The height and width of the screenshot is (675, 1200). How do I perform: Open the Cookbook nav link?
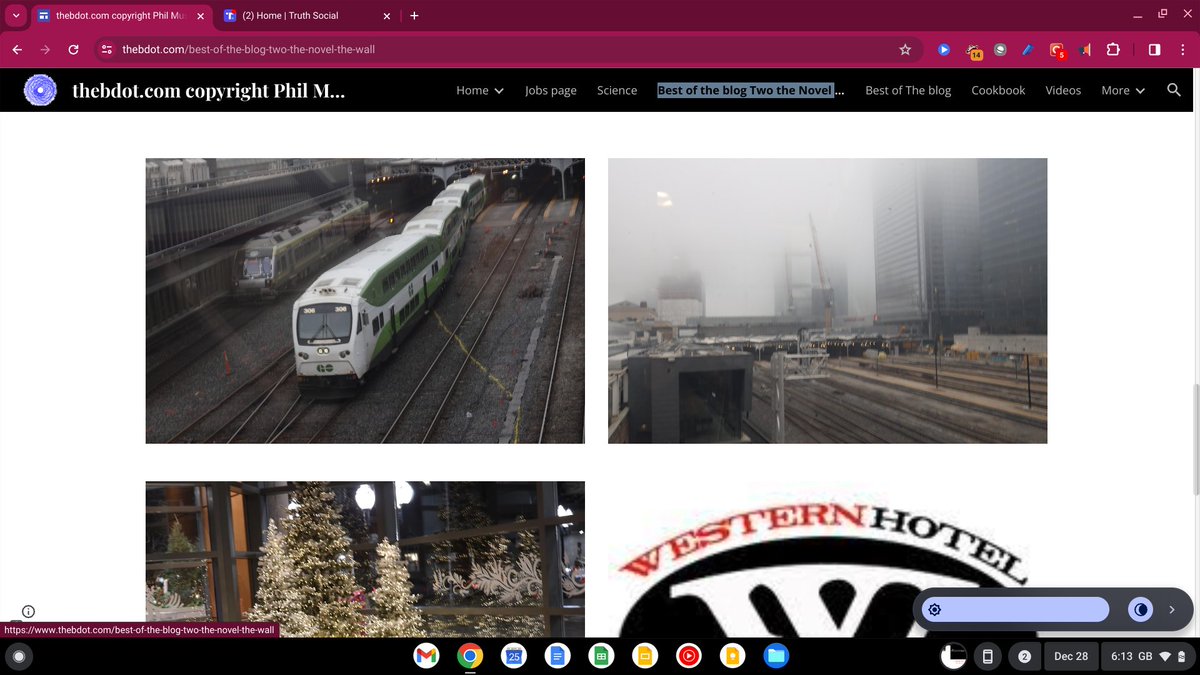(x=998, y=90)
